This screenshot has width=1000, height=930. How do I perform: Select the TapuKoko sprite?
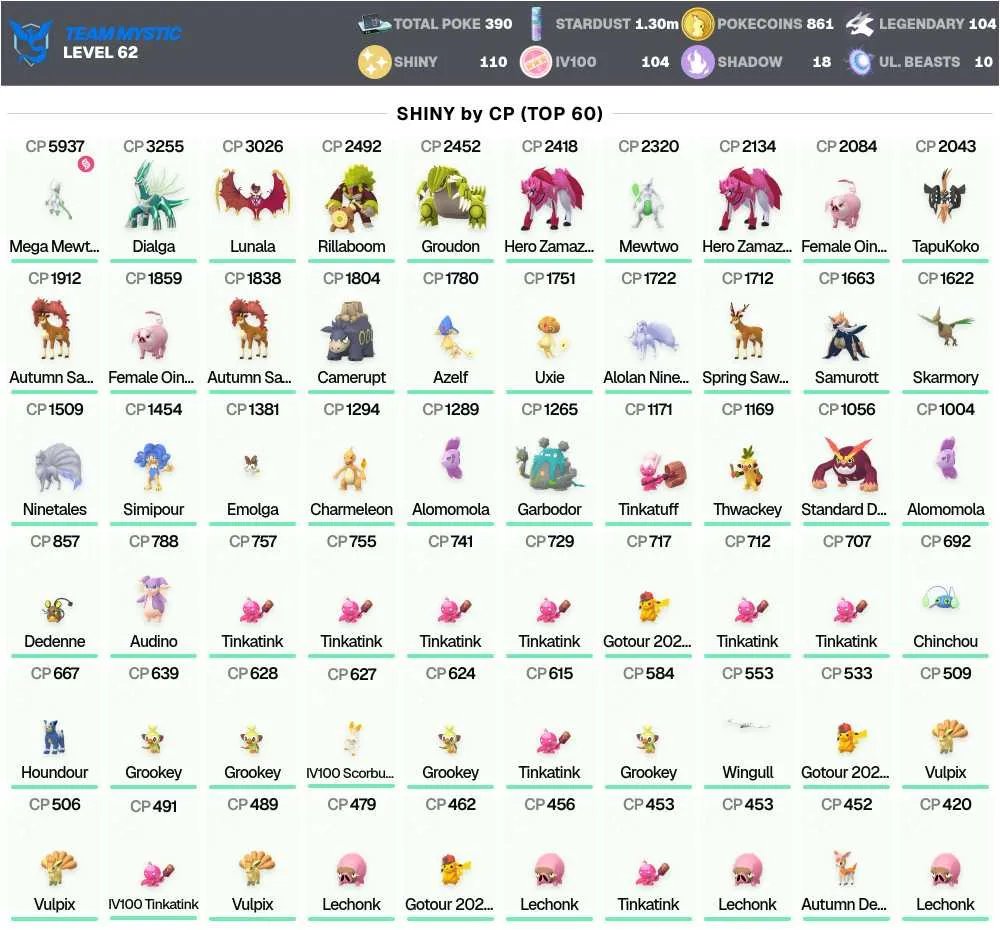point(945,195)
